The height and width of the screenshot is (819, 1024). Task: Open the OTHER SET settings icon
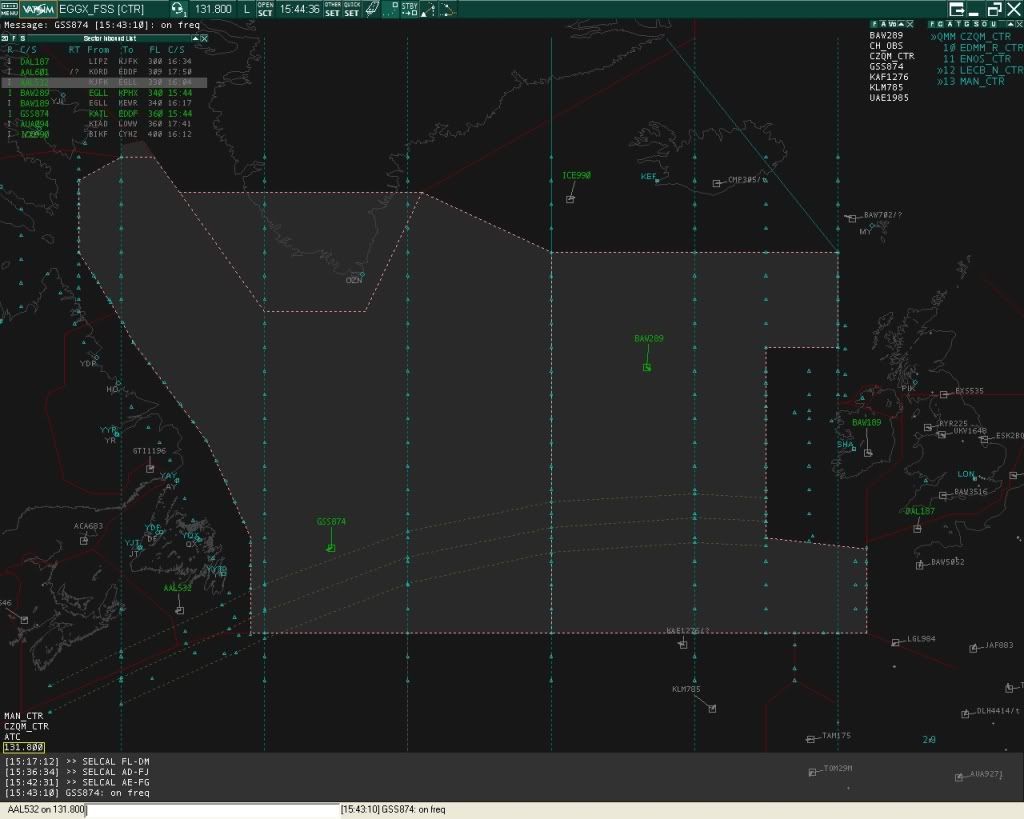pos(332,8)
